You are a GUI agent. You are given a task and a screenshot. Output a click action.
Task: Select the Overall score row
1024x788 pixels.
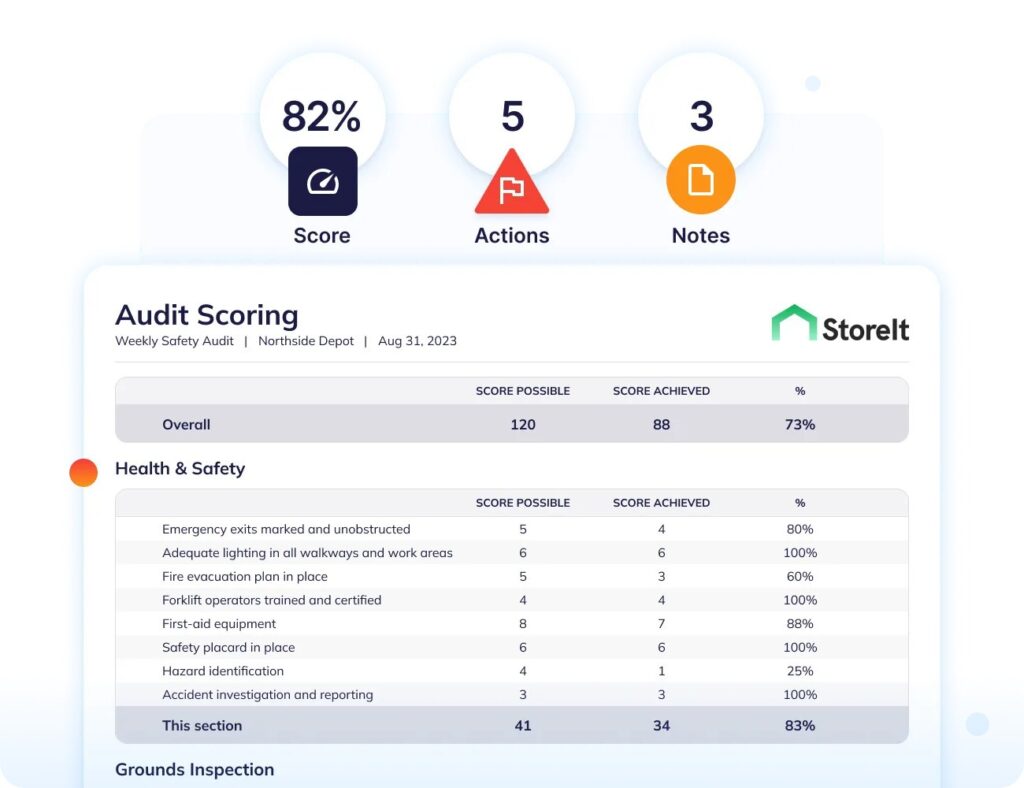pos(511,424)
